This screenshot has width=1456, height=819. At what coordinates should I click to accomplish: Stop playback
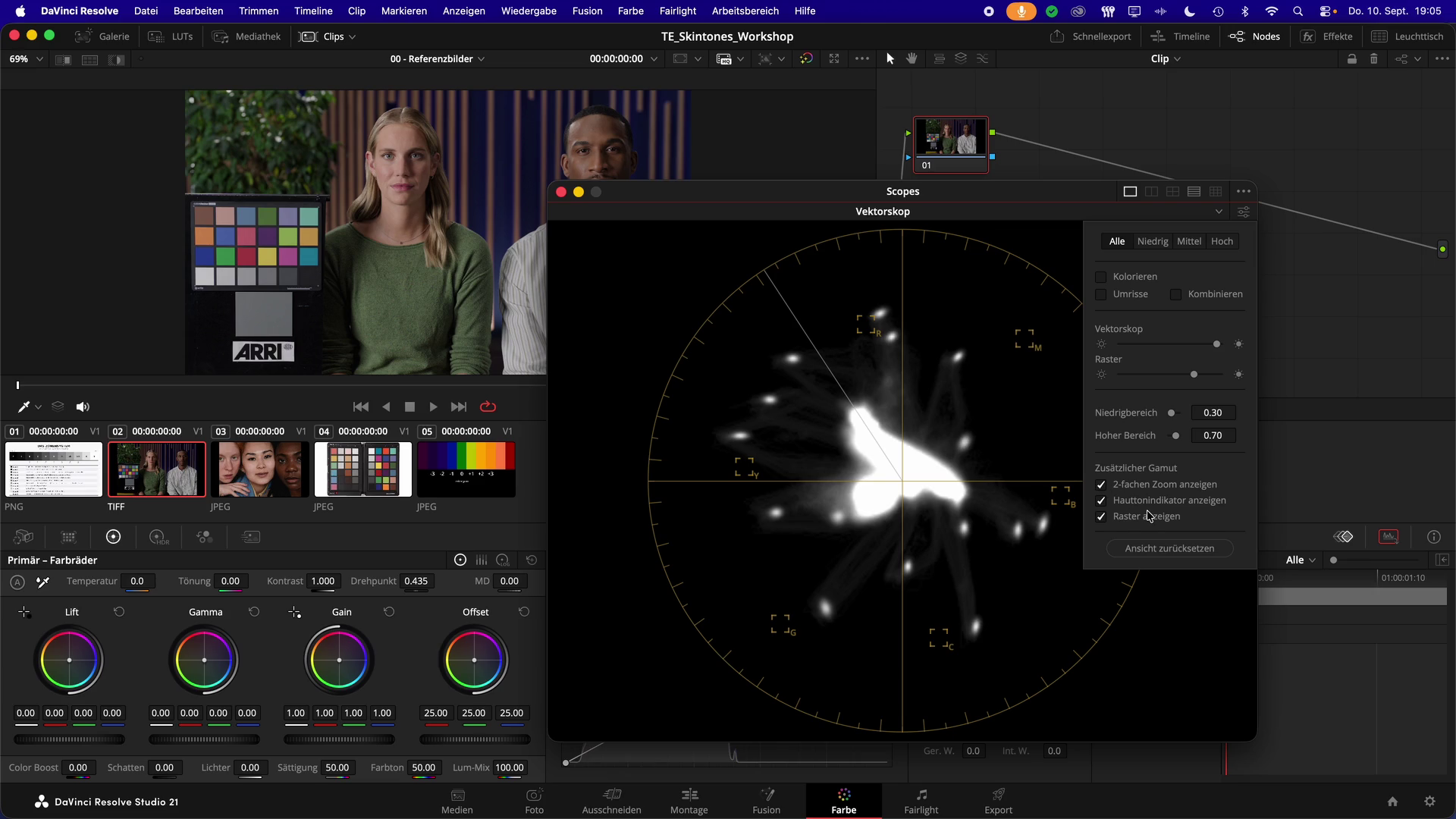point(409,407)
